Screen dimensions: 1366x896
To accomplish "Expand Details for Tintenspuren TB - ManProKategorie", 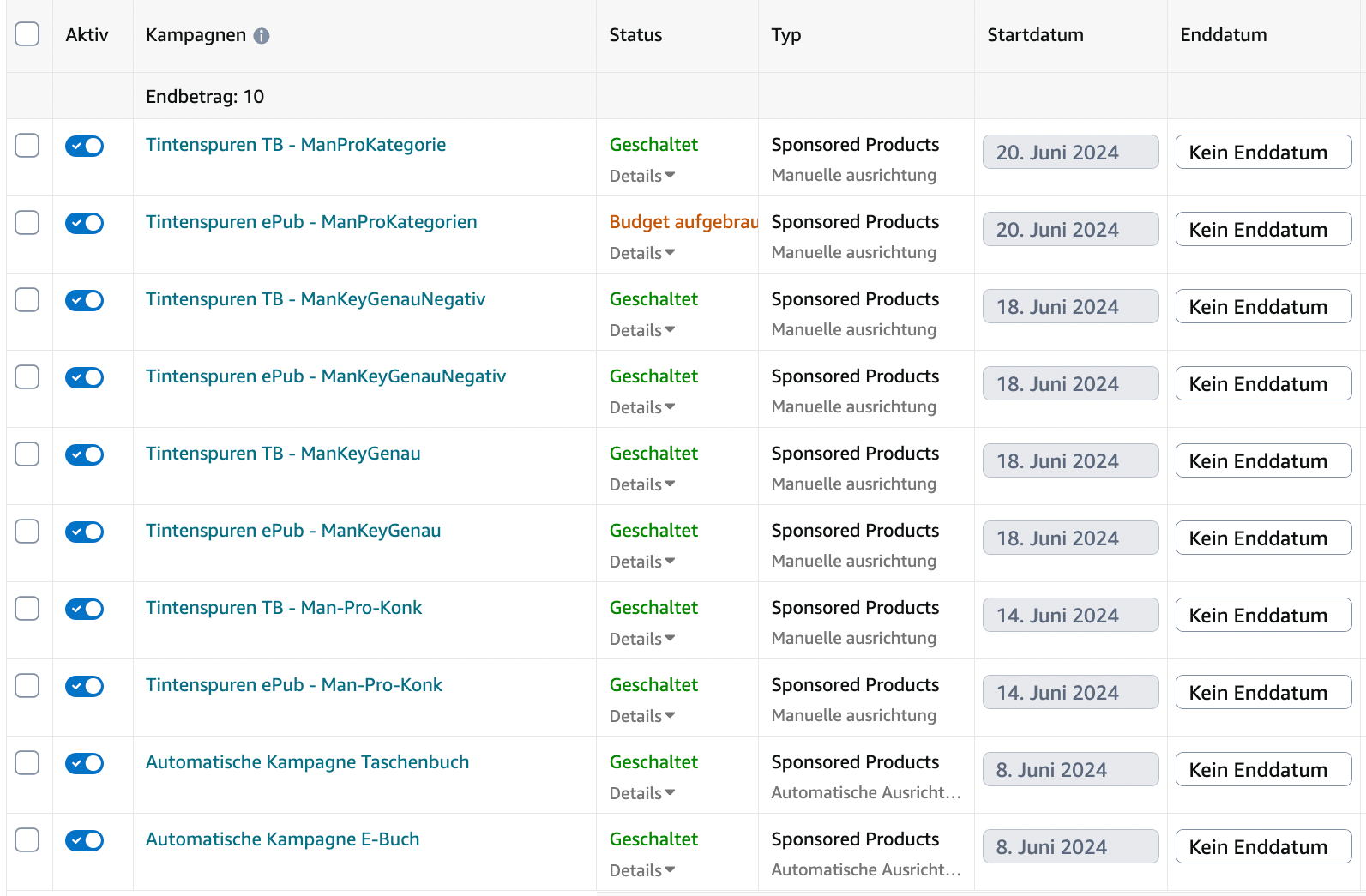I will (x=642, y=176).
